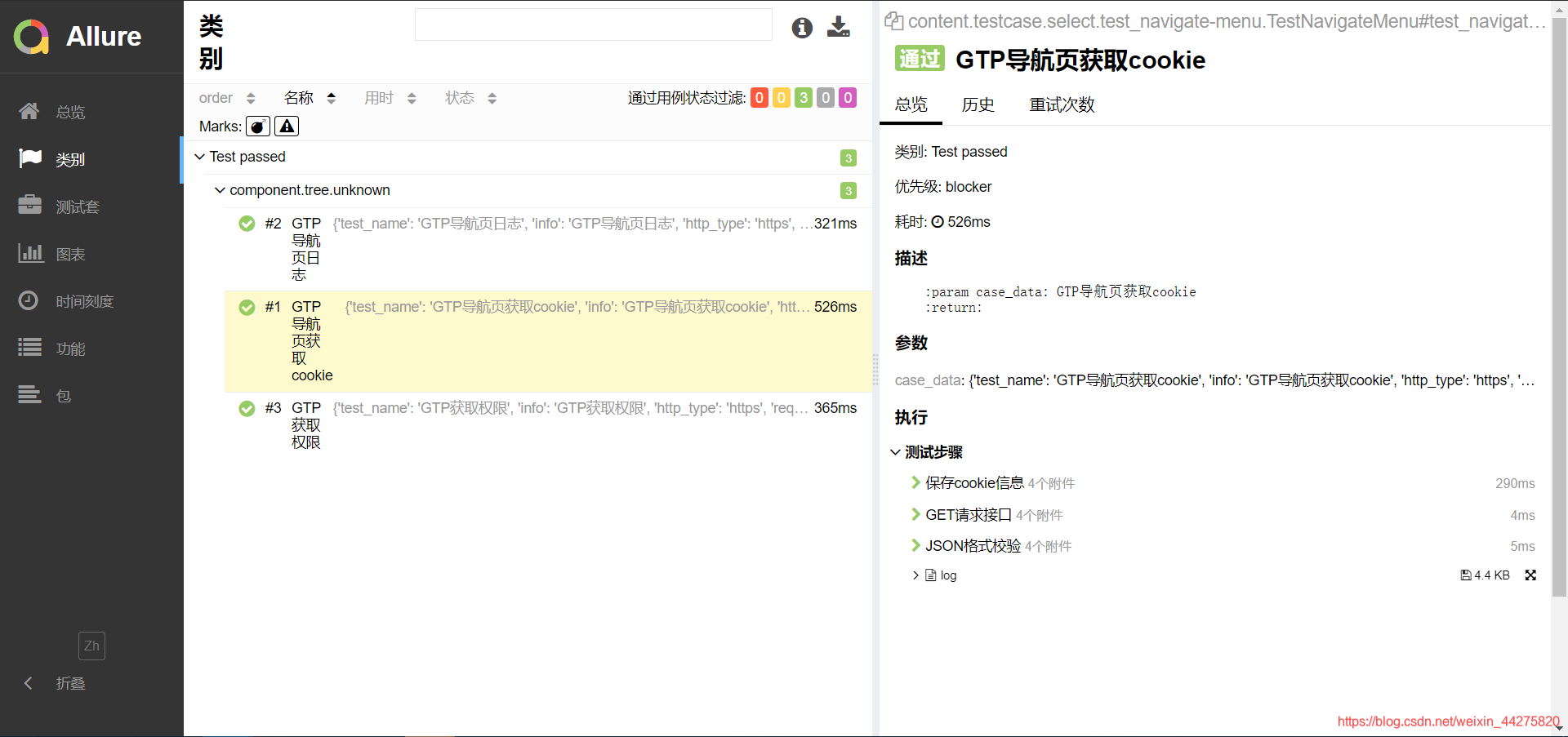Open log attachment in fullscreen

(x=1530, y=575)
